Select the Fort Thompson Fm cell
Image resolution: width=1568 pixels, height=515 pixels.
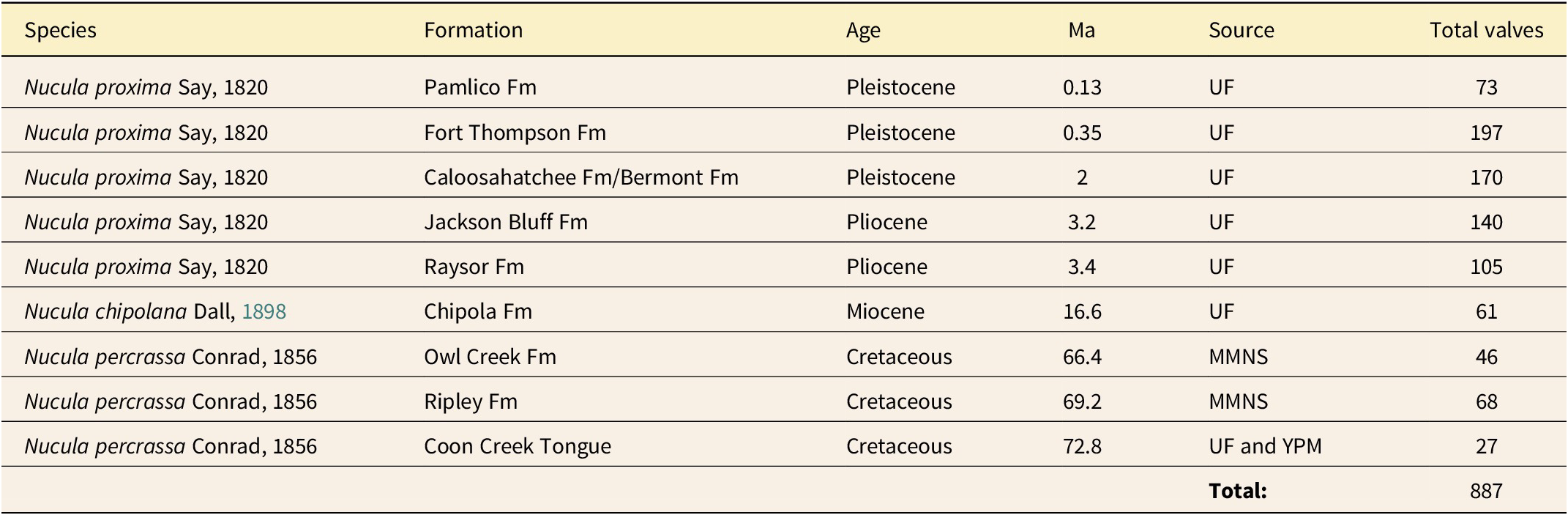point(515,133)
